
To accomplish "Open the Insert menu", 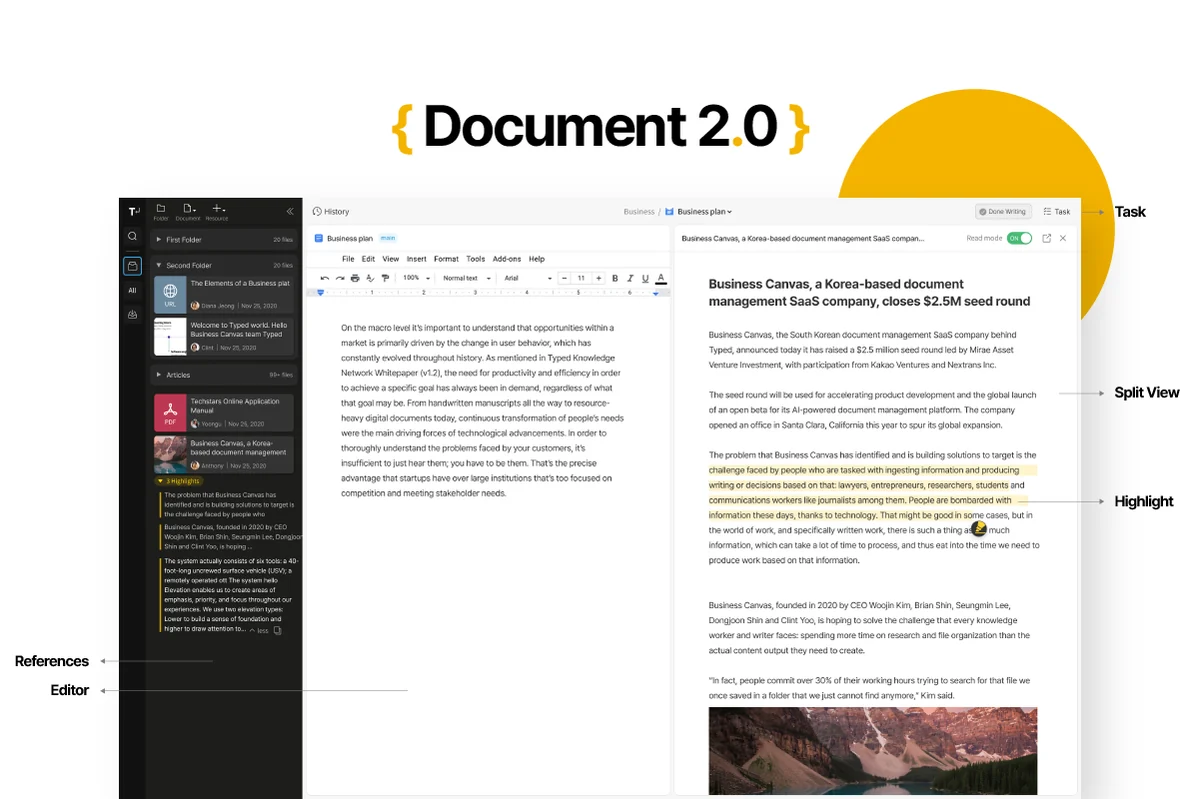I will pos(416,259).
